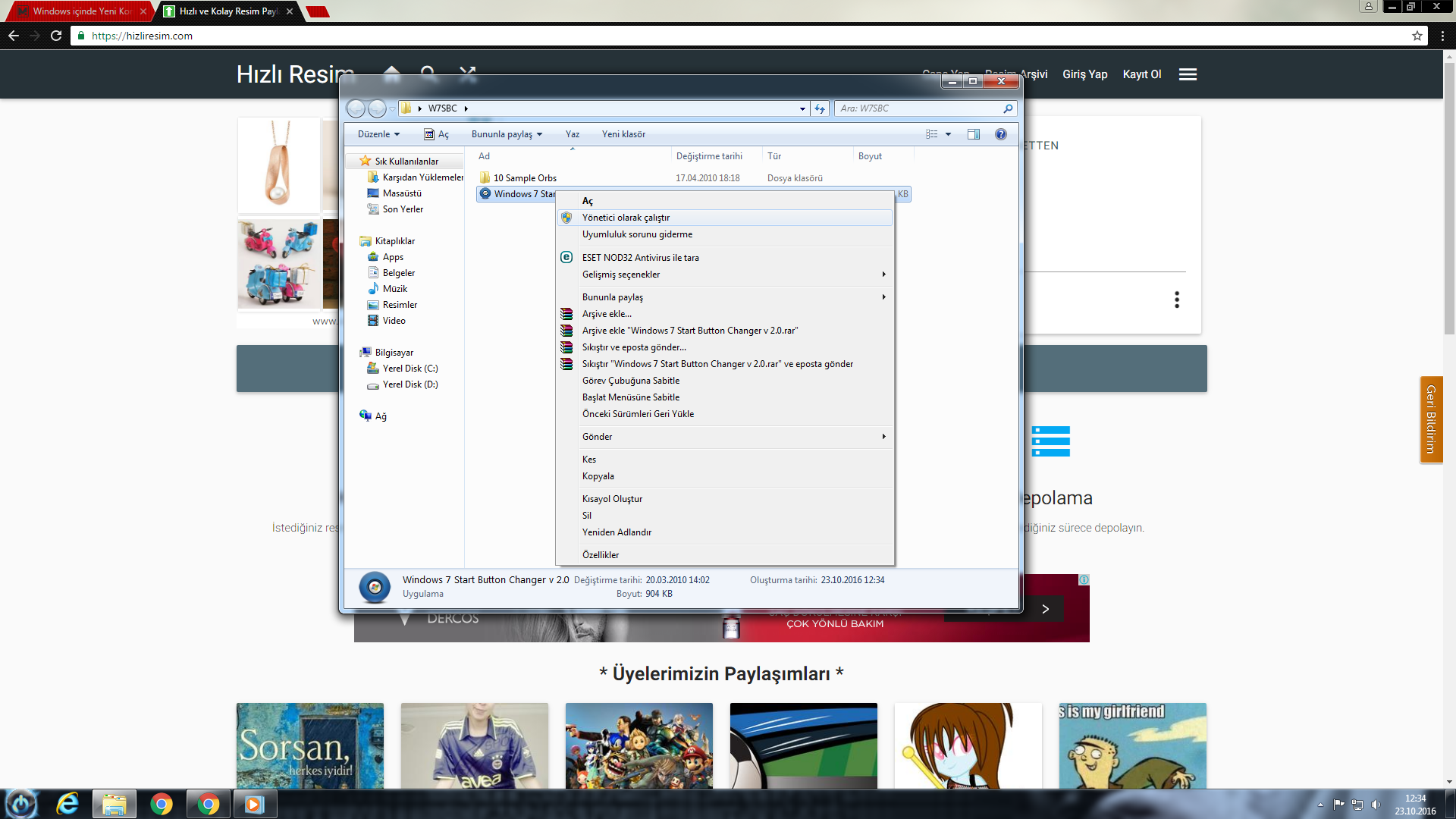1456x819 pixels.
Task: Open Belgeler library in navigation pane
Action: [399, 273]
